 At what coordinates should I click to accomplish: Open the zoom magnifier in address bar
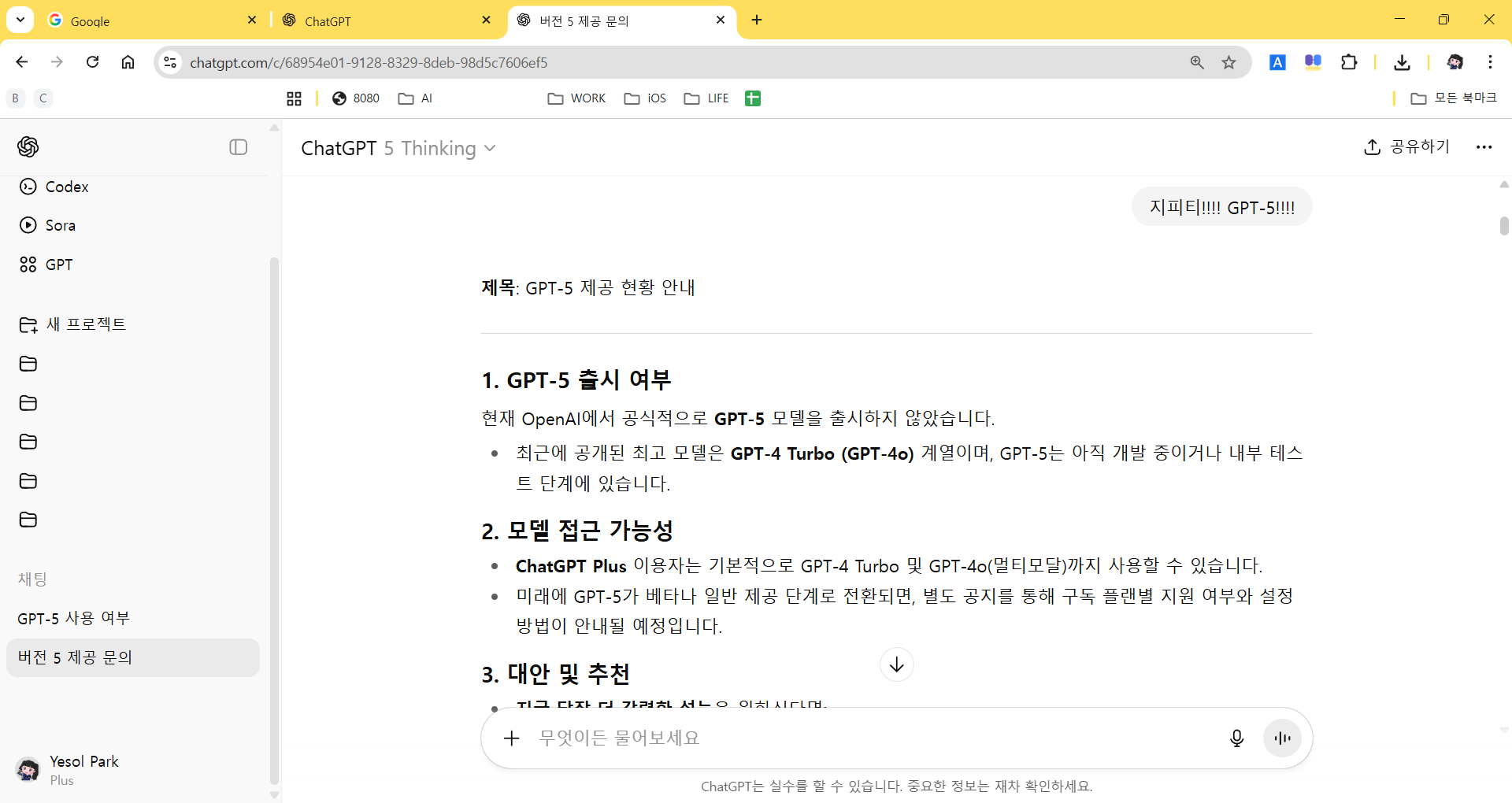tap(1197, 62)
